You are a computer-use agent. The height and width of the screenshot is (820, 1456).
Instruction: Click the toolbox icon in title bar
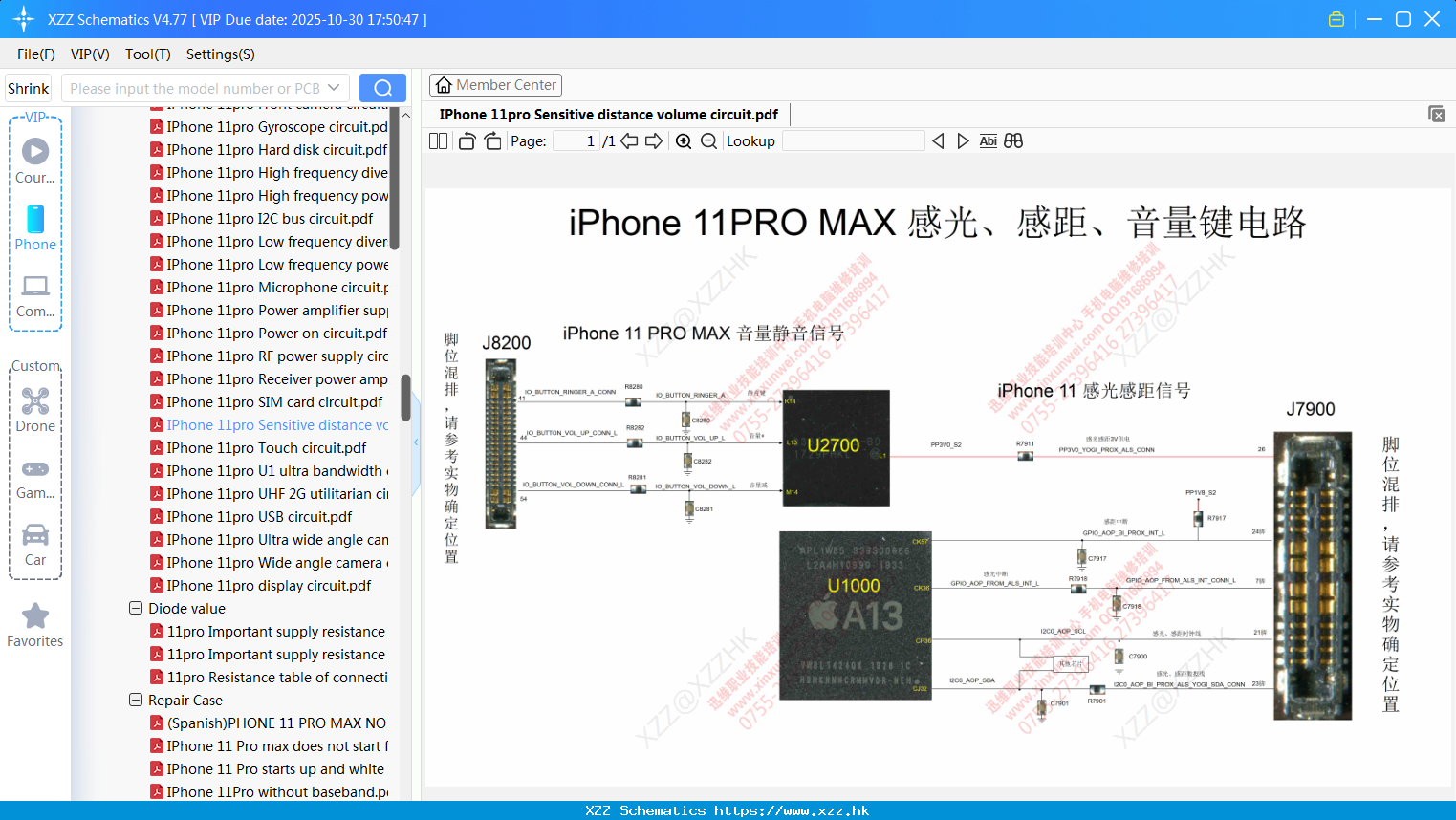click(x=1336, y=19)
